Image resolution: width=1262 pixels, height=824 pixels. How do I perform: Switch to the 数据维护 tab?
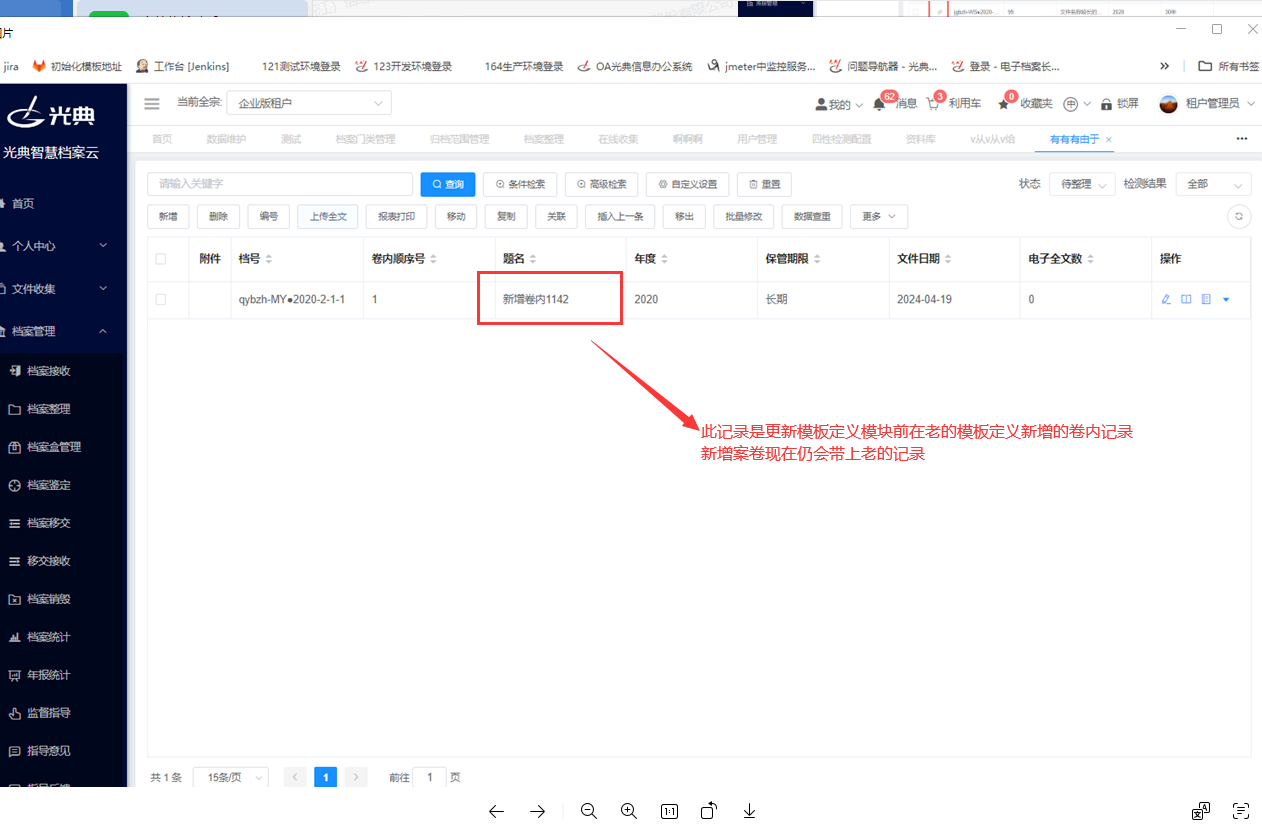point(226,139)
